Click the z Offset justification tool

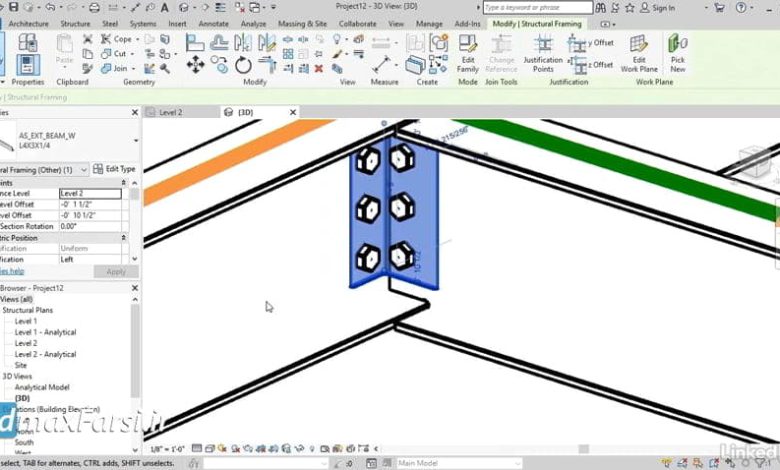click(x=590, y=65)
